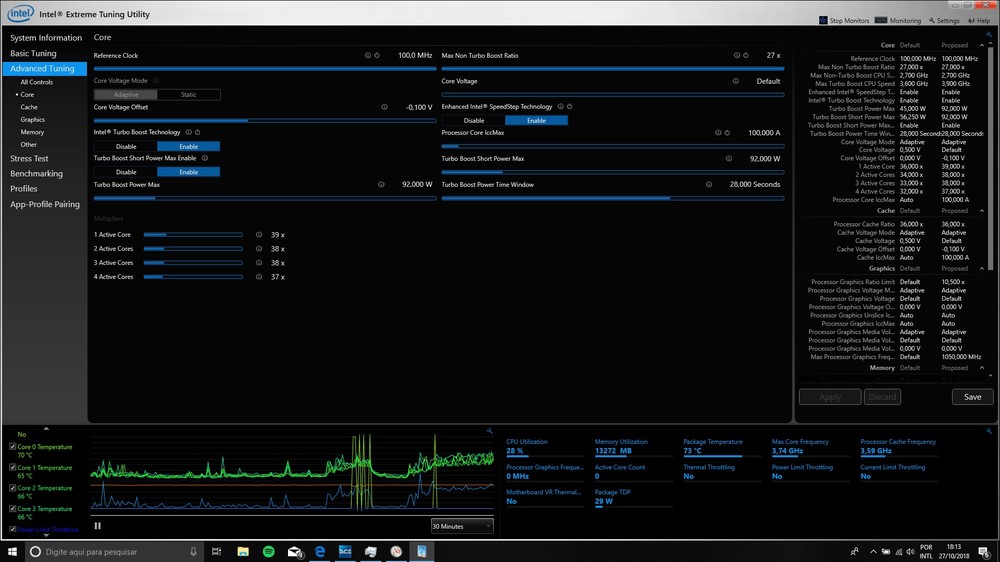The image size is (1000, 562).
Task: Set Core Voltage Mode to Static
Action: [x=188, y=95]
